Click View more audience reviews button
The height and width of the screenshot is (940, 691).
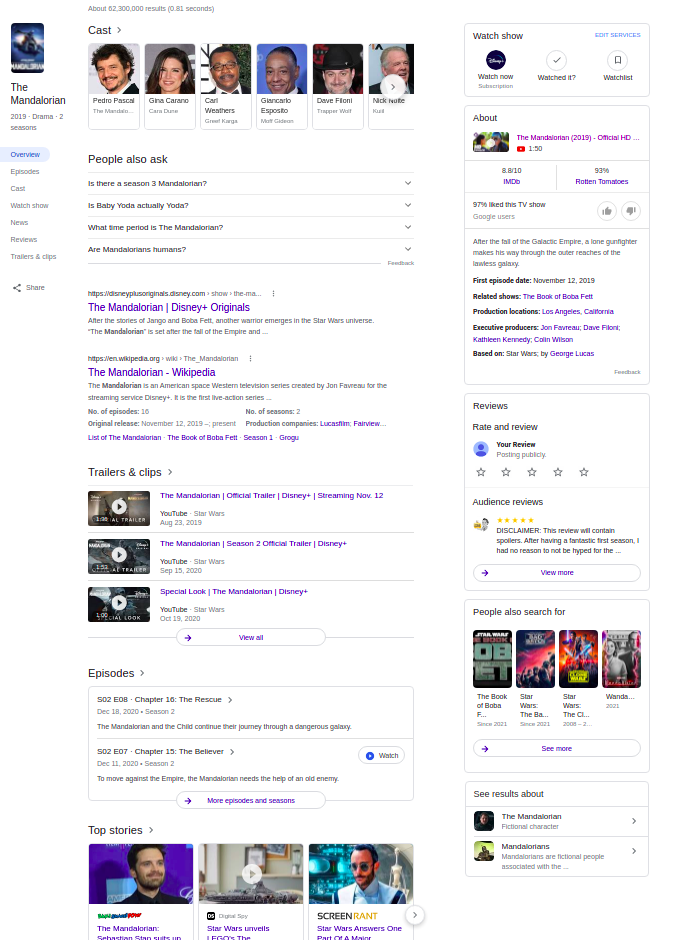557,573
